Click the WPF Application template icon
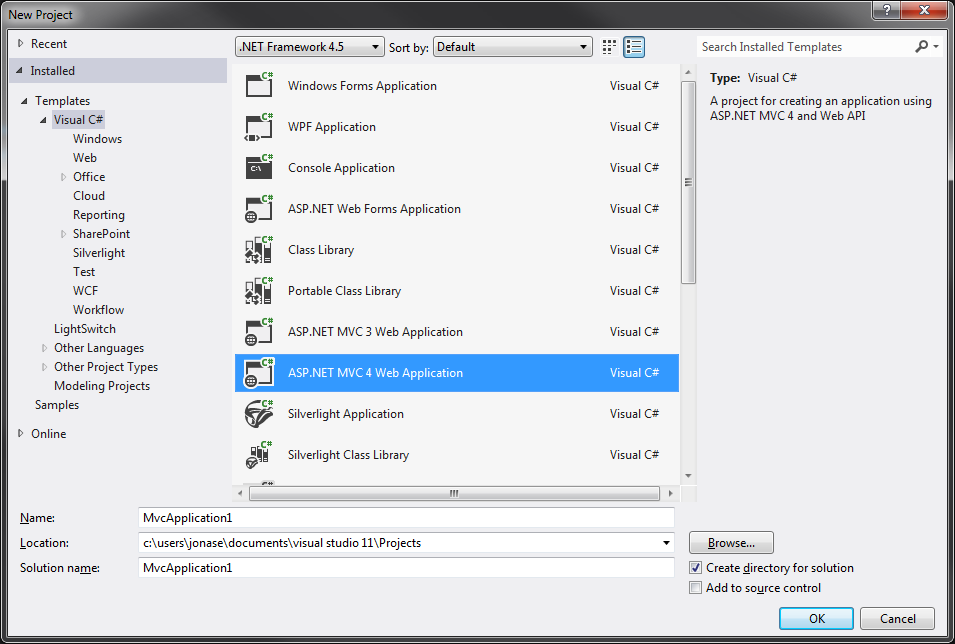This screenshot has height=644, width=955. (x=258, y=126)
